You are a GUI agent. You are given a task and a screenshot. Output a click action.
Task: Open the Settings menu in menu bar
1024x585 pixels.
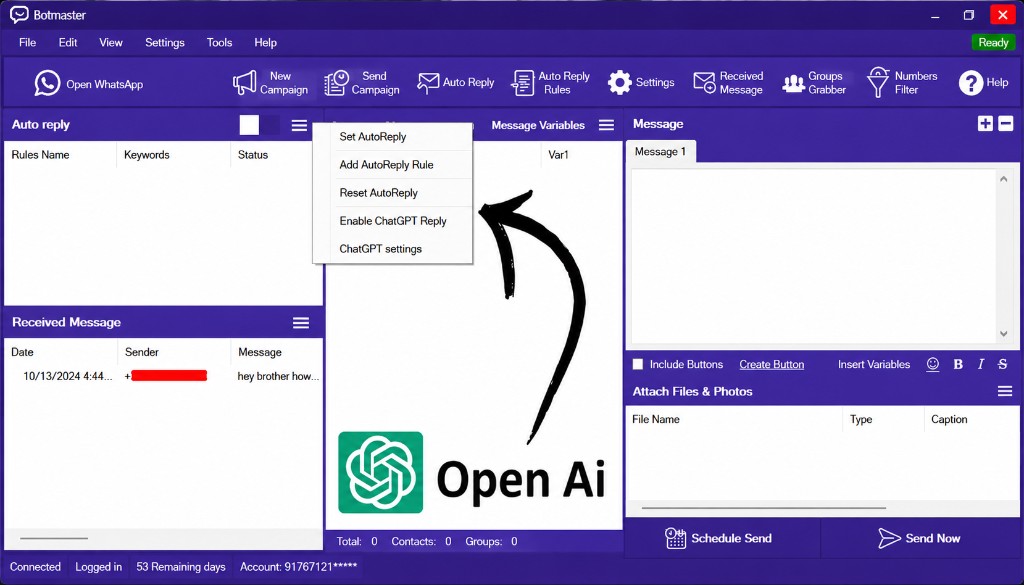pyautogui.click(x=165, y=42)
